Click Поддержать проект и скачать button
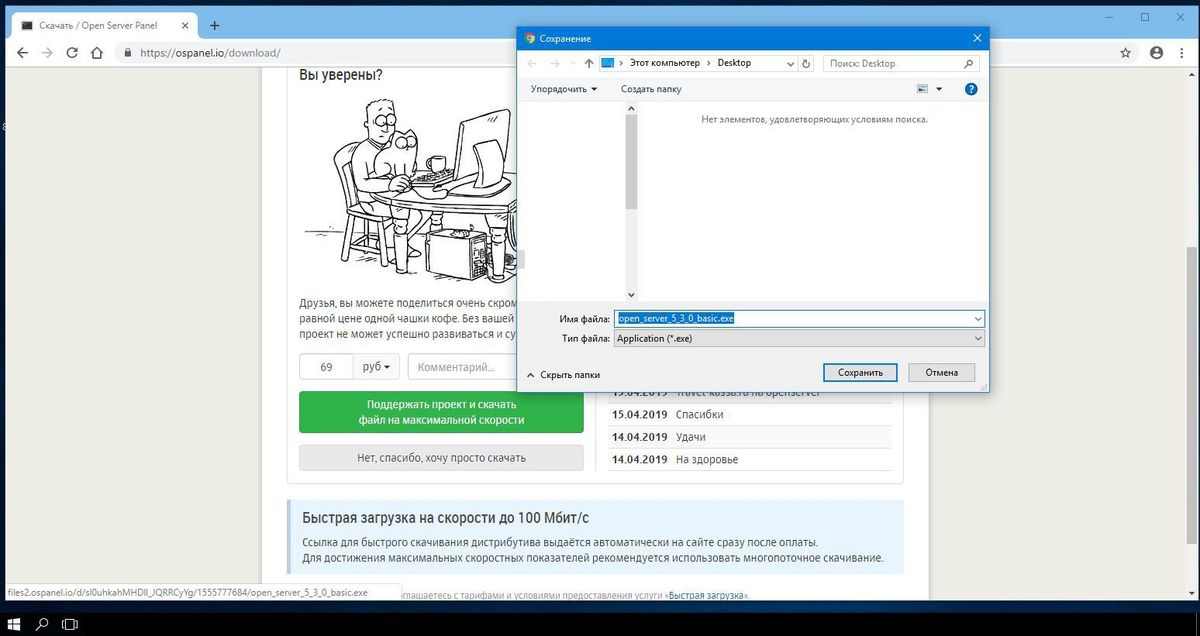Image resolution: width=1200 pixels, height=636 pixels. (x=441, y=412)
